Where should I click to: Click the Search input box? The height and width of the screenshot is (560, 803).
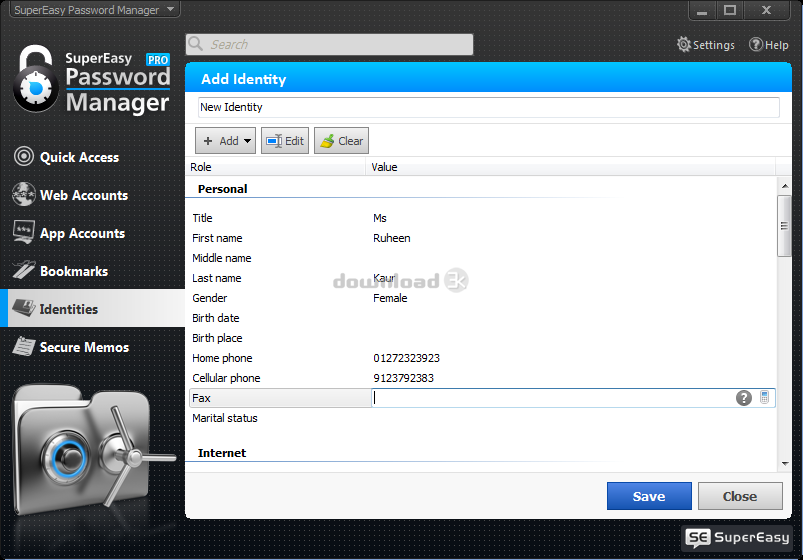330,45
